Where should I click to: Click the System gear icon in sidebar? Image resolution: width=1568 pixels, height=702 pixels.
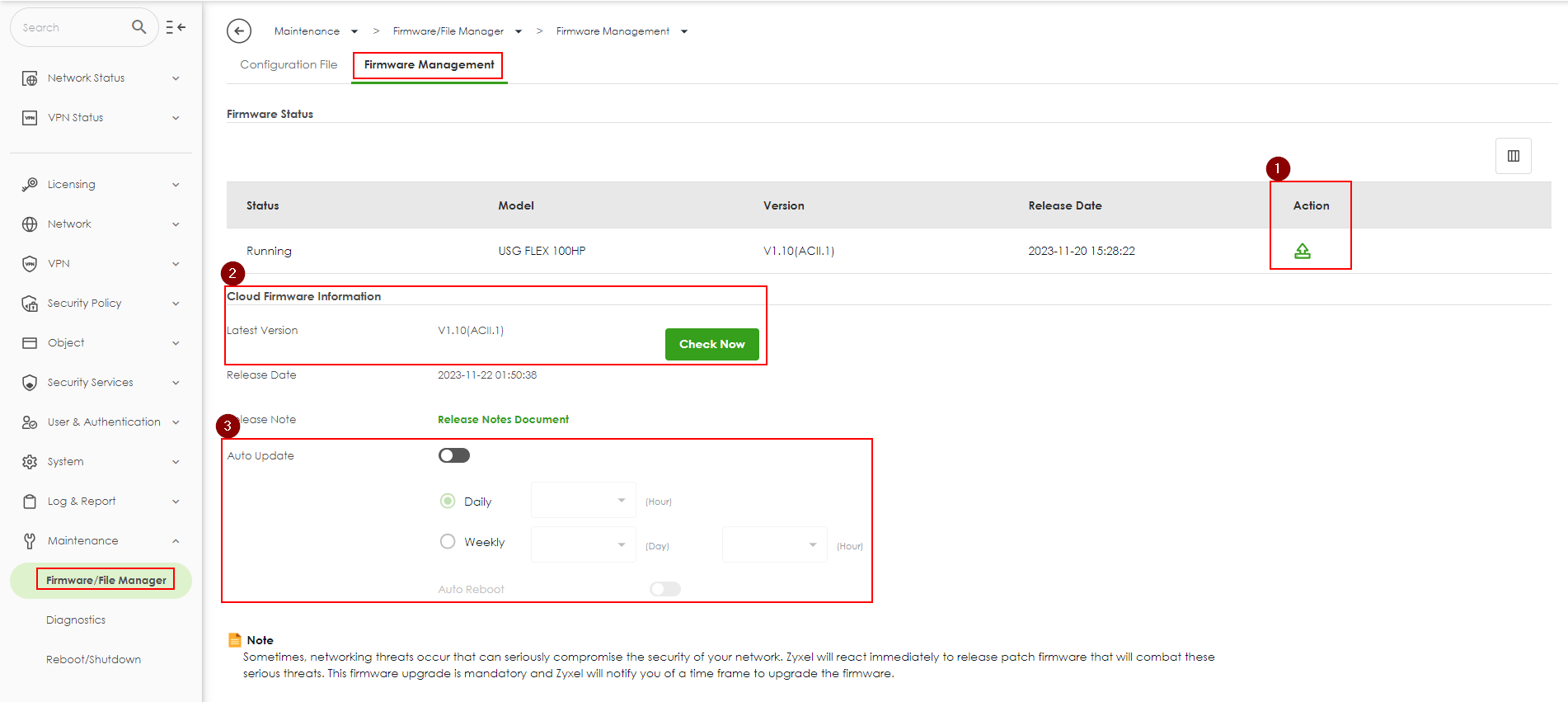(x=30, y=462)
